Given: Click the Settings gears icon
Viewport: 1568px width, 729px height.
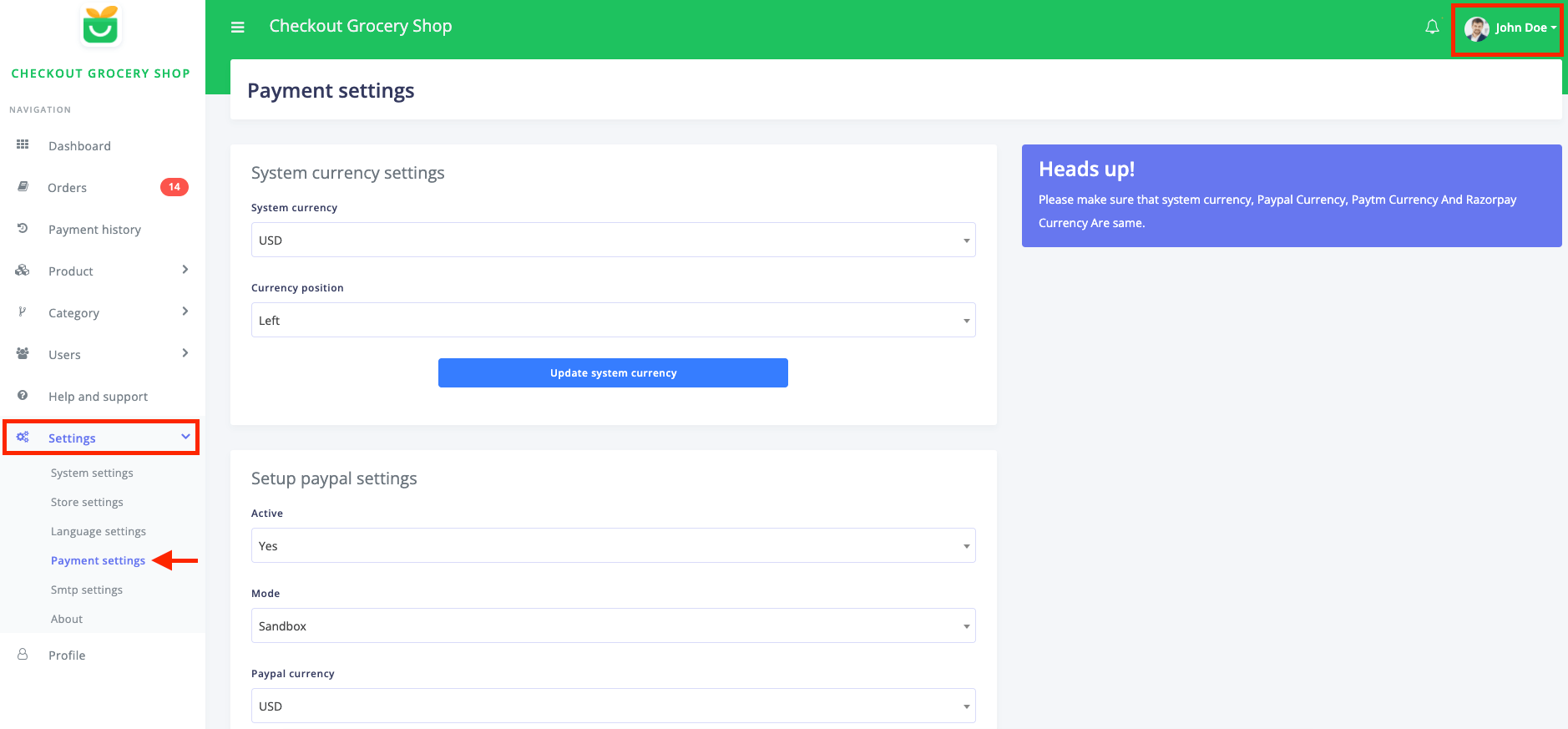Looking at the screenshot, I should [x=23, y=437].
